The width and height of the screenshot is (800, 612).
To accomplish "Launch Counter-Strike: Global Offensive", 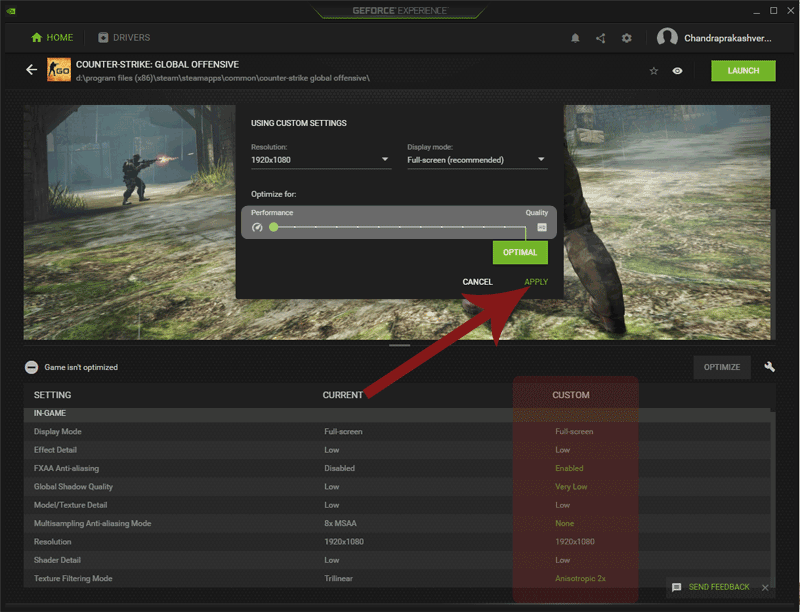I will tap(743, 71).
